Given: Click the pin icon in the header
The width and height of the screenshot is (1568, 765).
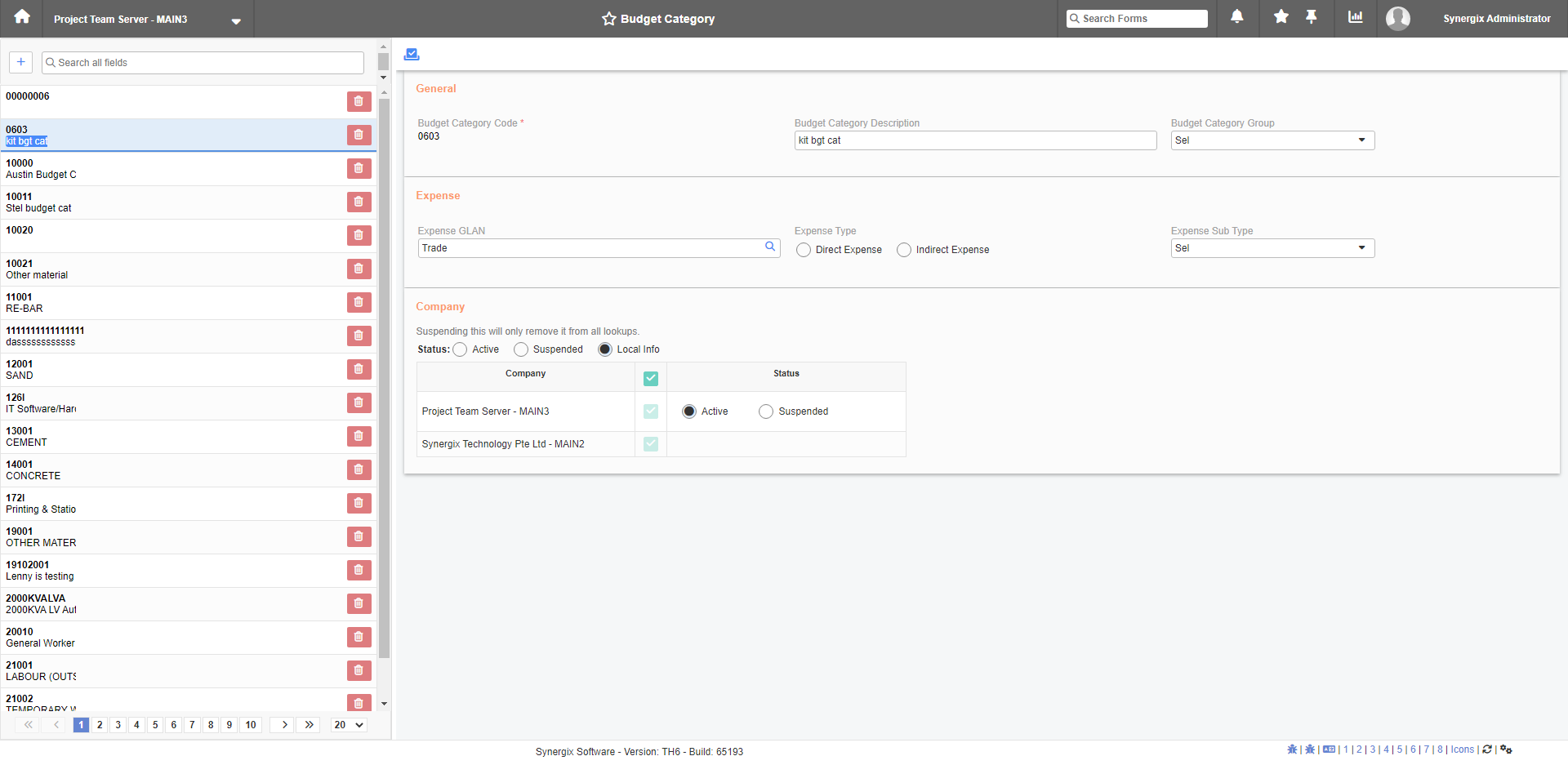Looking at the screenshot, I should [x=1312, y=18].
